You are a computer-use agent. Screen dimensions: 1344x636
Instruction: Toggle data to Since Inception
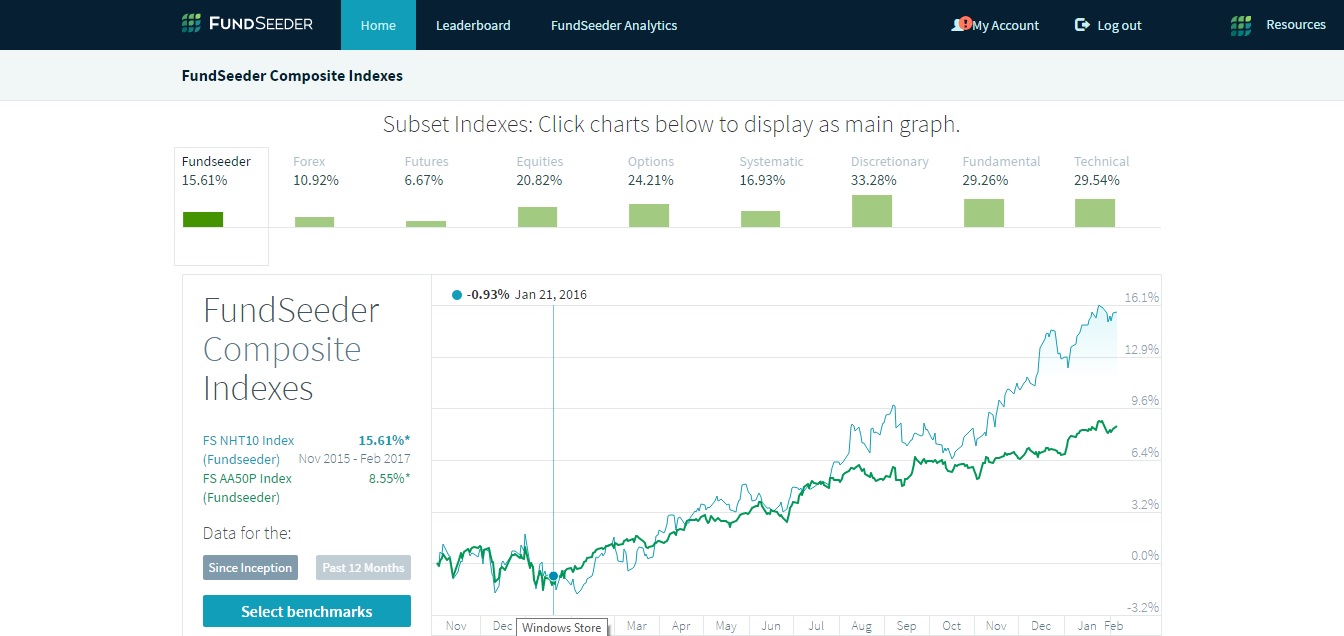[x=250, y=568]
